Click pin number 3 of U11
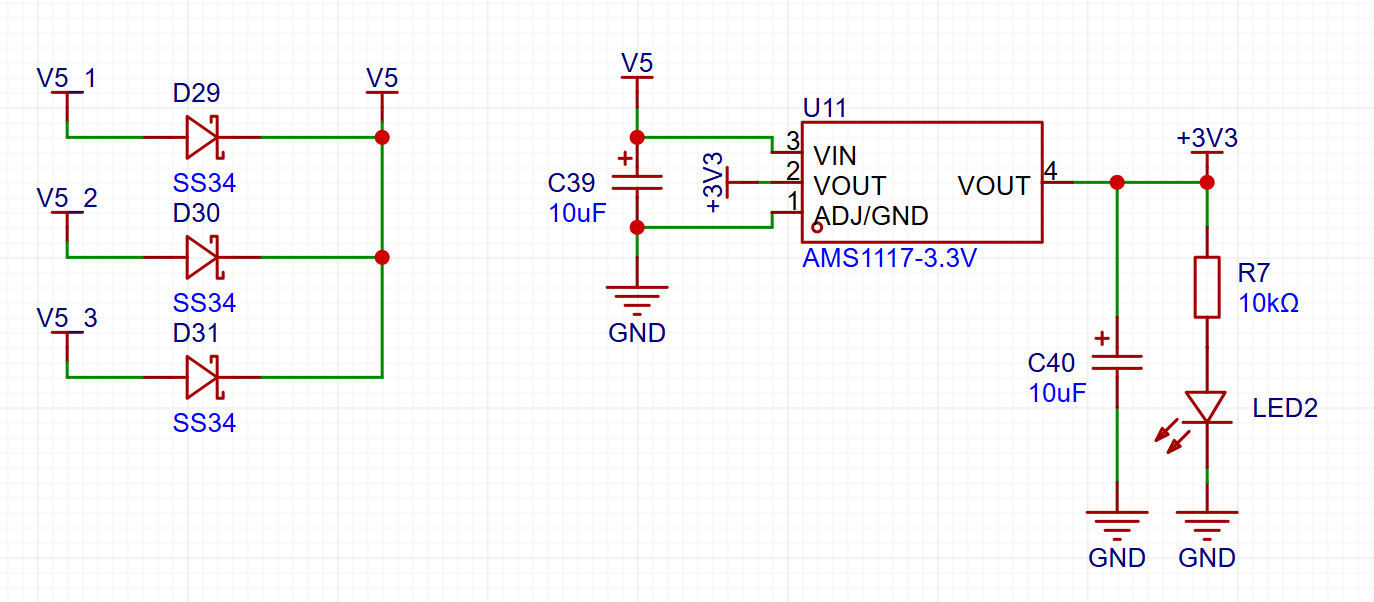1374x602 pixels. pos(792,141)
